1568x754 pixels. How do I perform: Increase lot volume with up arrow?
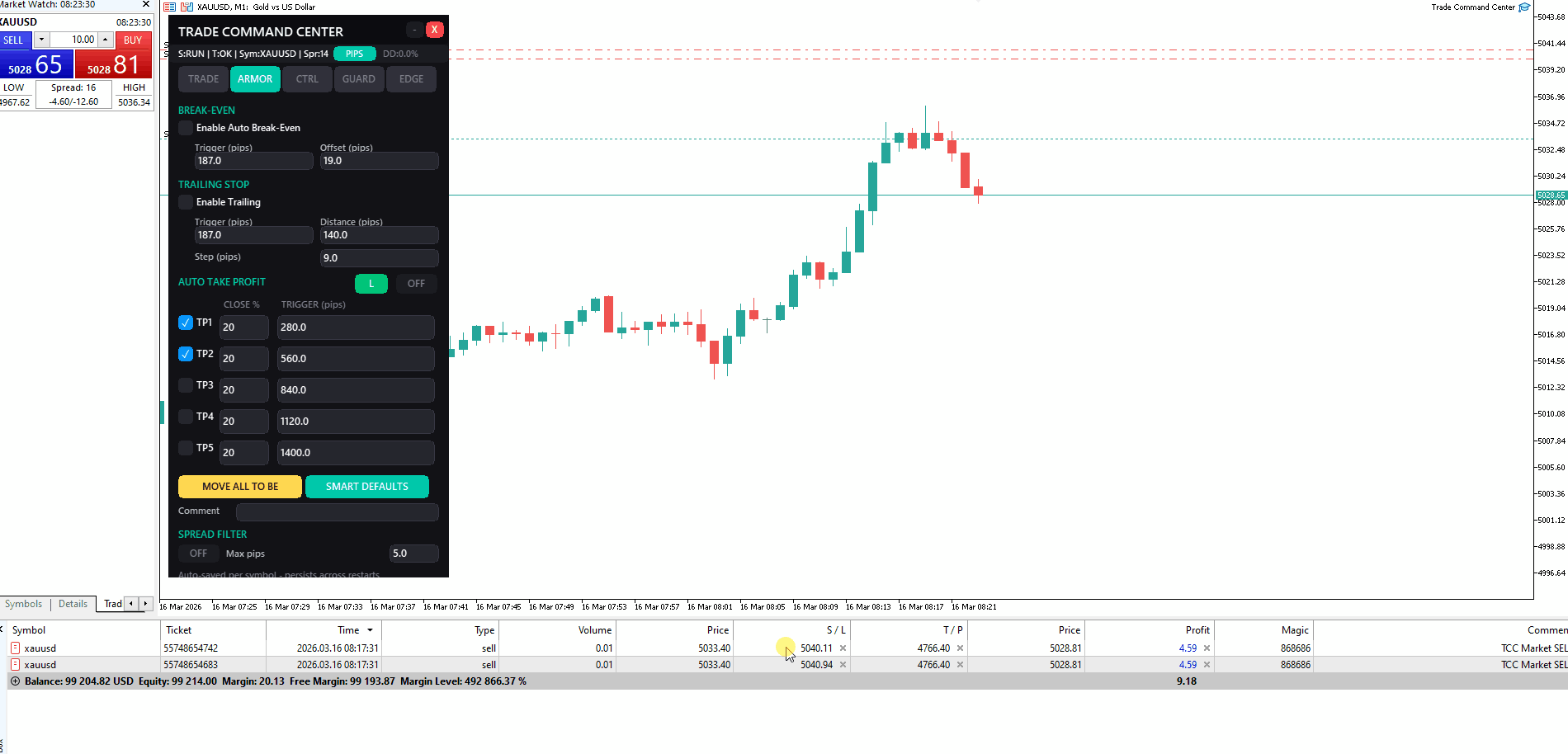click(105, 40)
